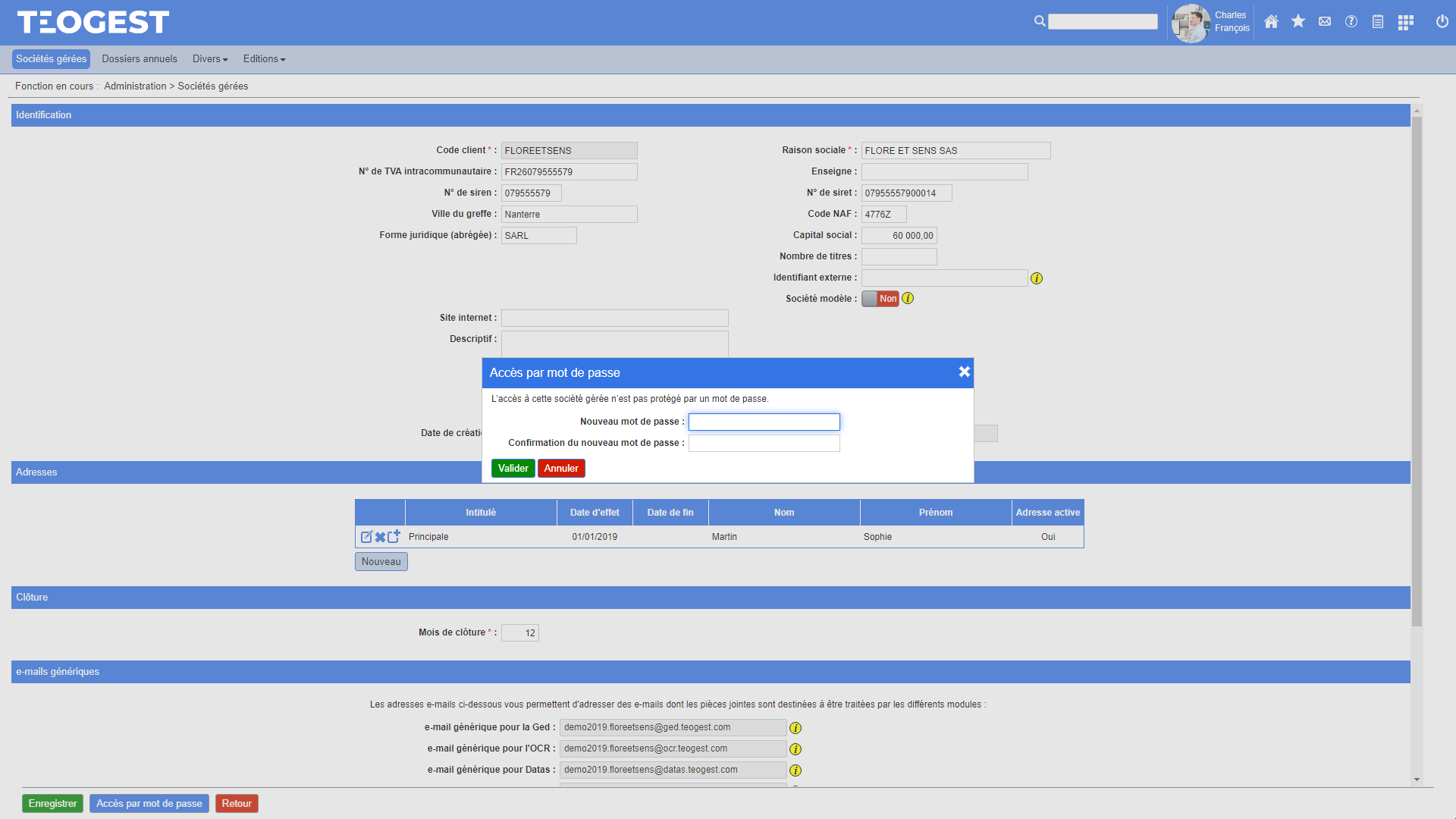
Task: Open the apps grid icon
Action: [1406, 22]
